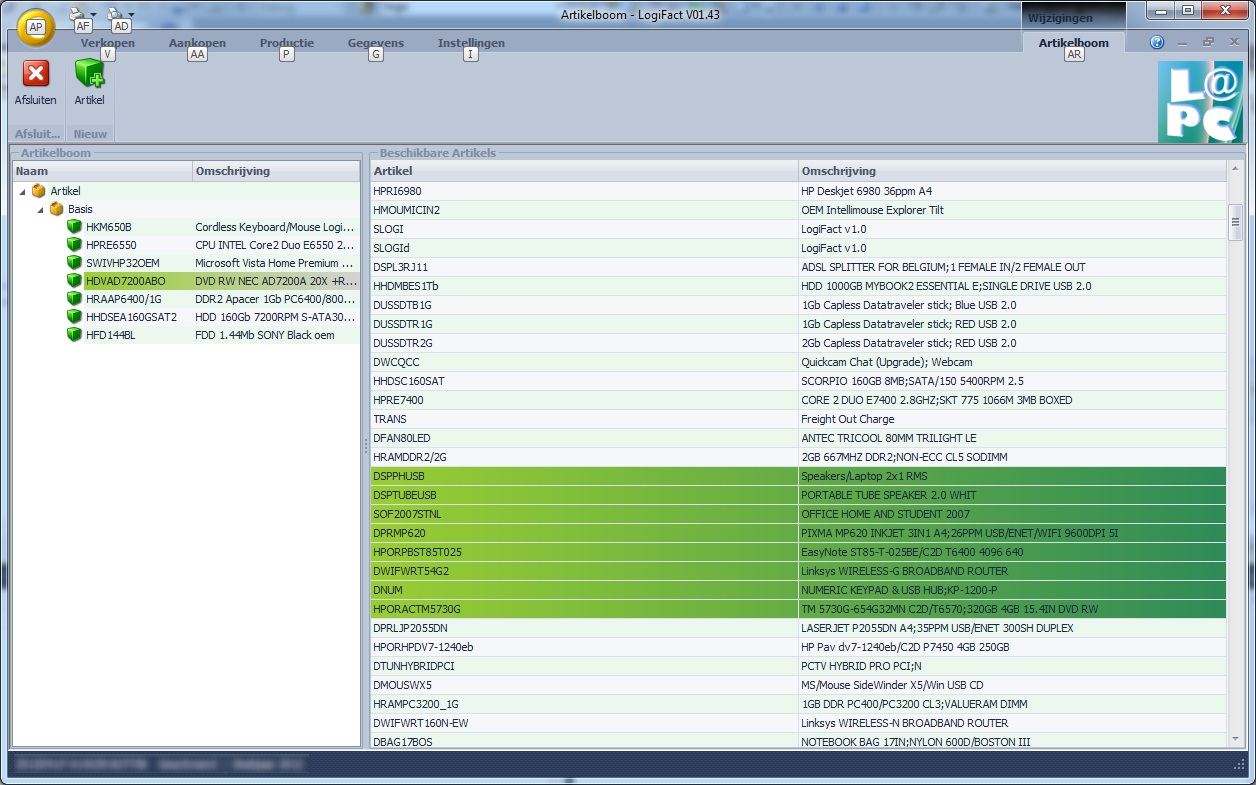Select highlighted article row DNUM
The height and width of the screenshot is (785, 1256).
coord(798,590)
